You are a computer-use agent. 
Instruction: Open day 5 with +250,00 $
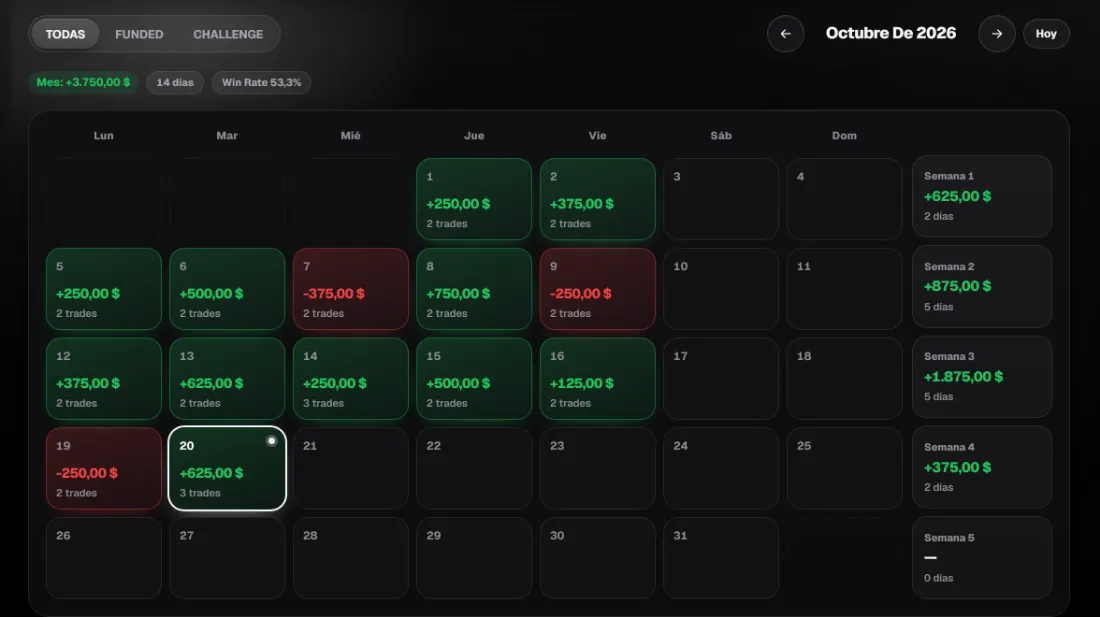pos(103,289)
